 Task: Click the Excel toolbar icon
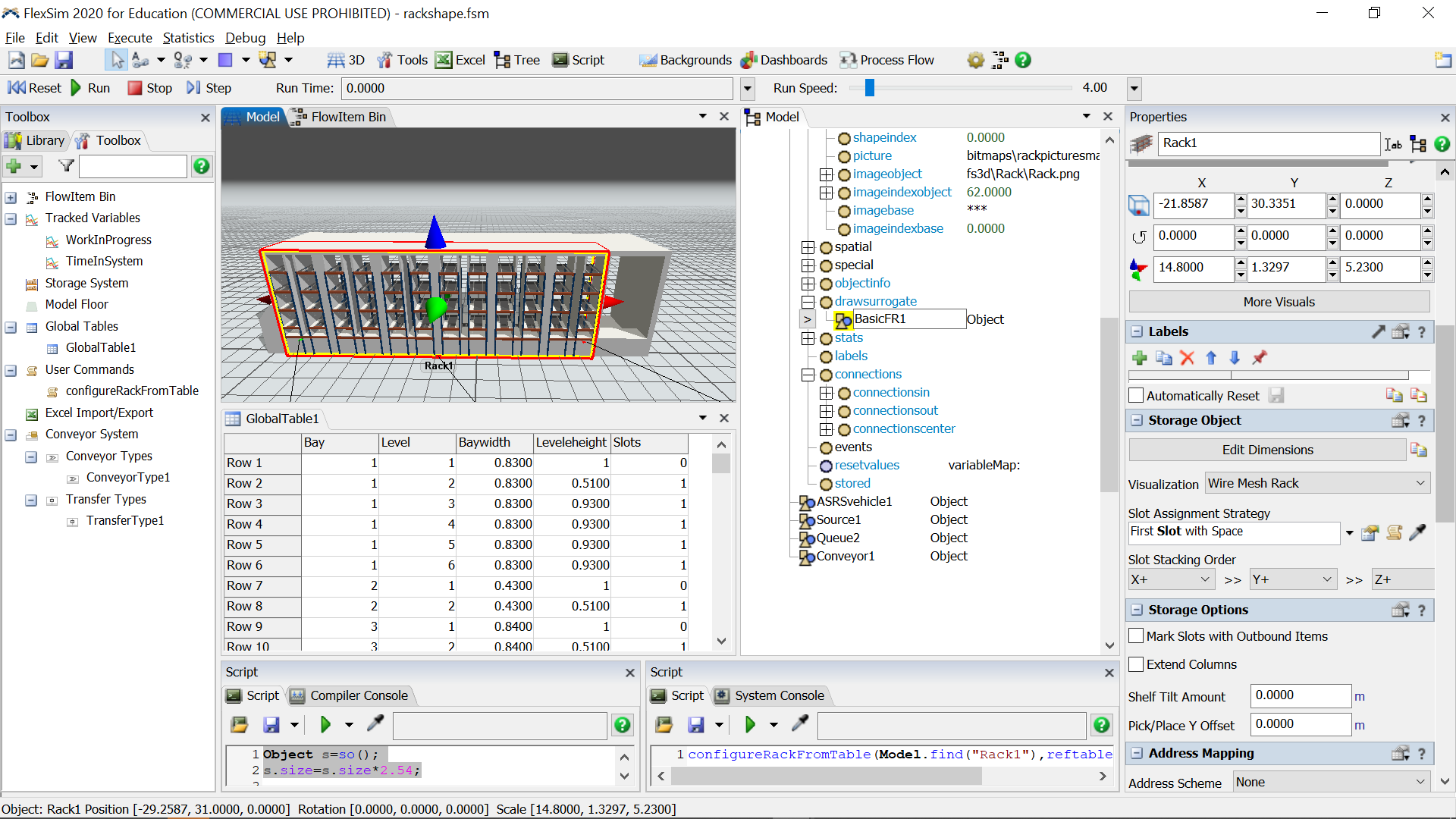[x=460, y=60]
